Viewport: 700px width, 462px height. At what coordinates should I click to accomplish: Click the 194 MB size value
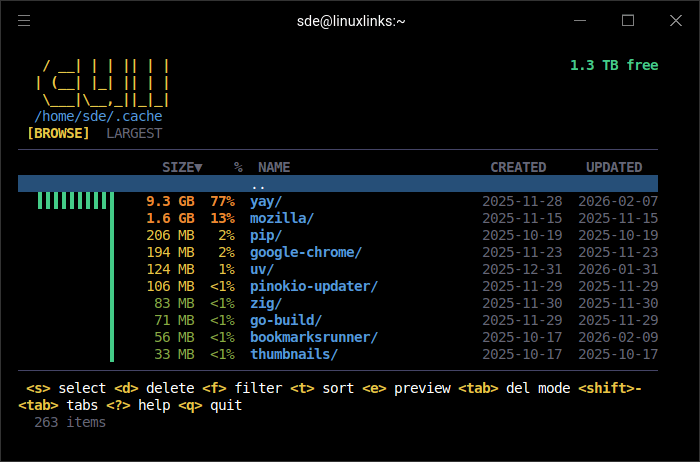click(x=171, y=252)
